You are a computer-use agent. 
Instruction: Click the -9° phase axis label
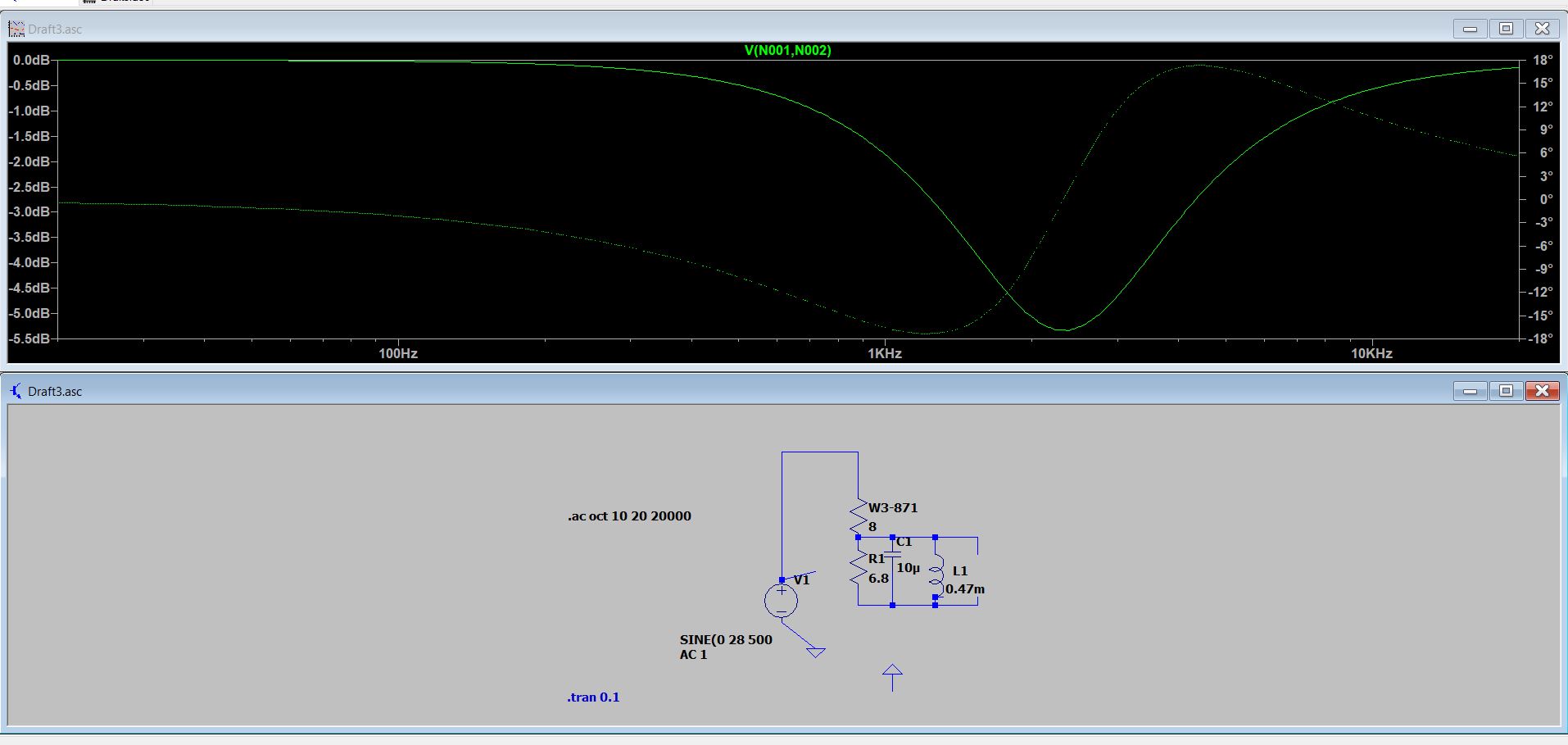1543,269
